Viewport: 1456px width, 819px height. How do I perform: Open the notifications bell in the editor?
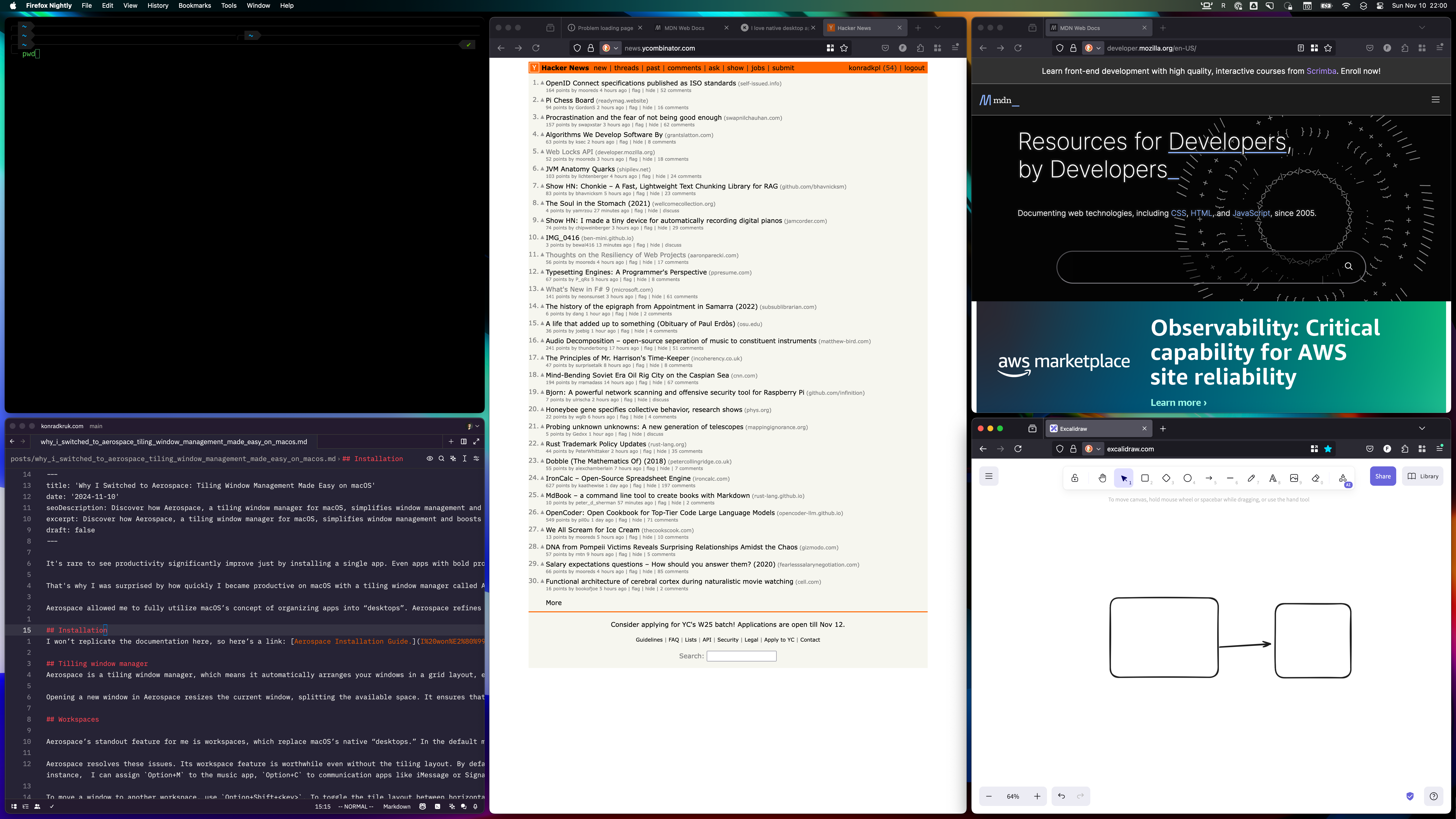475,807
